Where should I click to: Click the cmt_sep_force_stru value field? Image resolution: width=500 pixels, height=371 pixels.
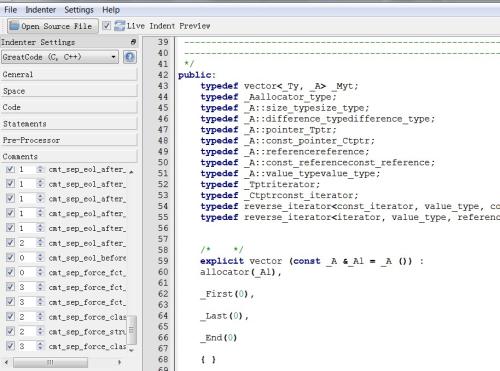27,331
